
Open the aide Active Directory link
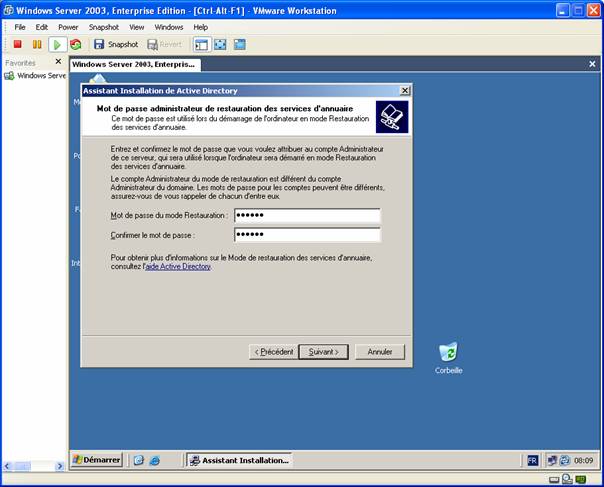[178, 266]
